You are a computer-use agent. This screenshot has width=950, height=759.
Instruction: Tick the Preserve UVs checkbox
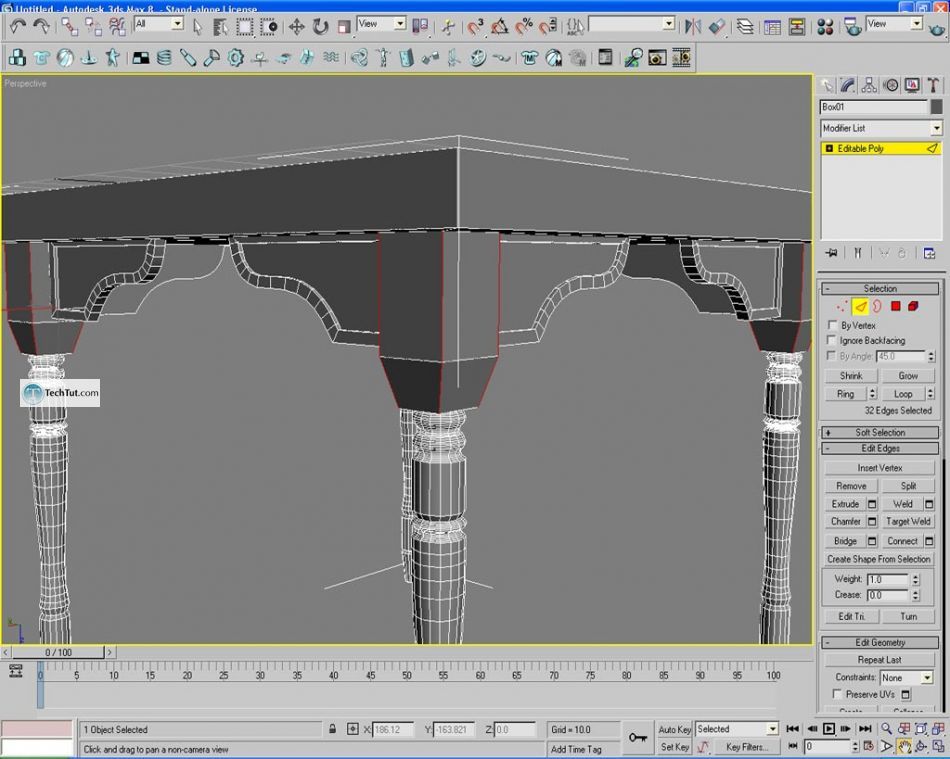tap(837, 694)
